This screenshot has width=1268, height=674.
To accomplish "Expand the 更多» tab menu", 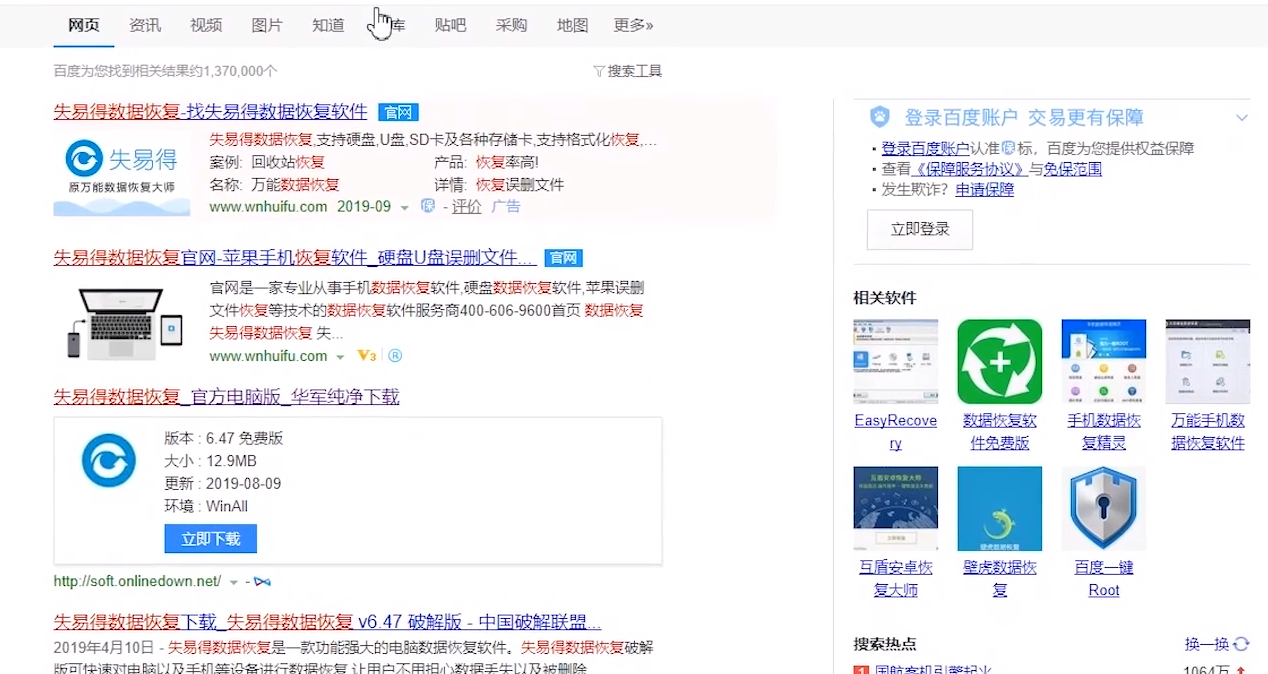I will [634, 25].
